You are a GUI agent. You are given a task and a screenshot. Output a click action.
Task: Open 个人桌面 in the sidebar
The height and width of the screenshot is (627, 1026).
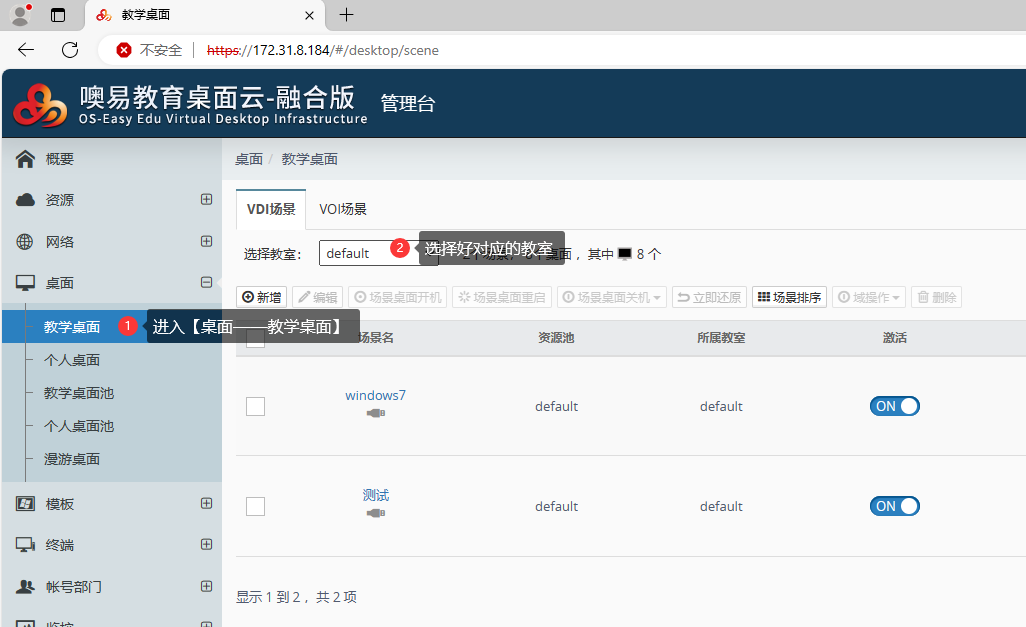click(x=72, y=360)
